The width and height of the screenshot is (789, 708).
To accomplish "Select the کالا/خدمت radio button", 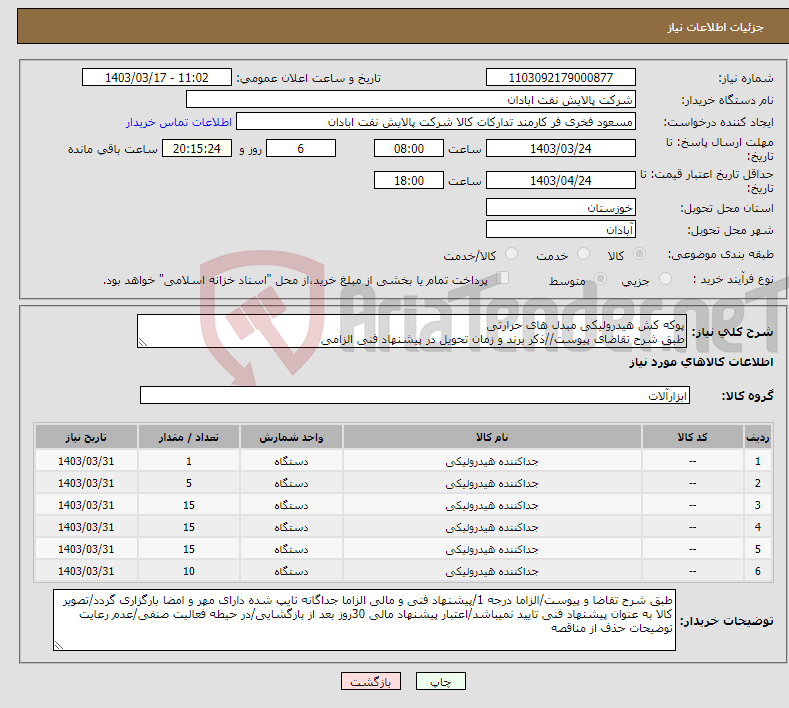I will pyautogui.click(x=511, y=254).
